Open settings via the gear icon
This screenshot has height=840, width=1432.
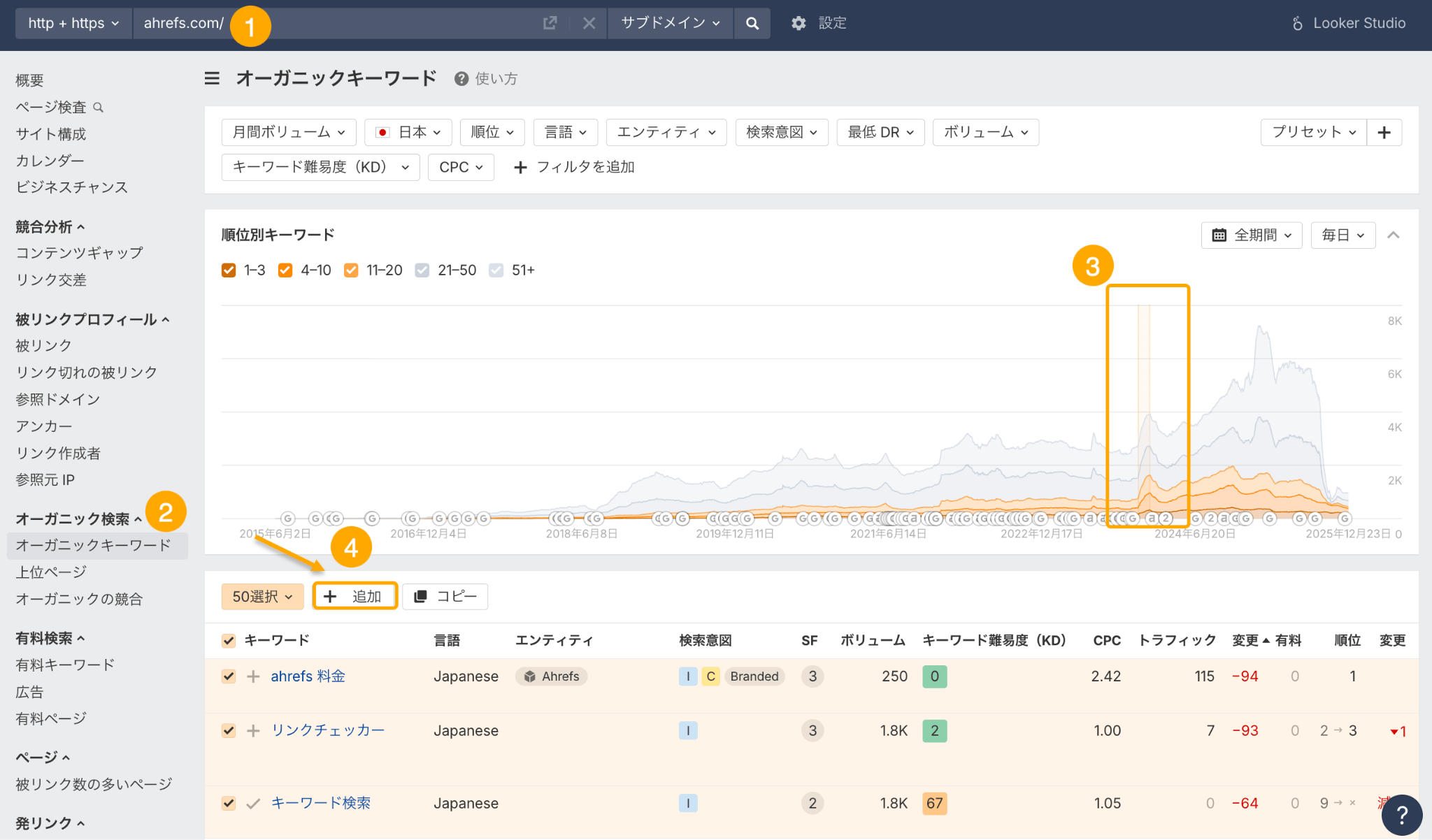point(799,23)
